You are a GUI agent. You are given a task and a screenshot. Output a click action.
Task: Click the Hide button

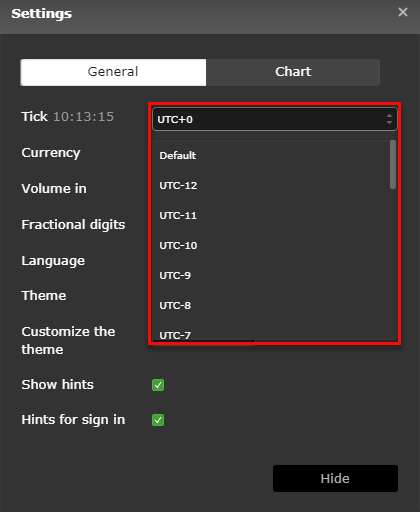[335, 478]
